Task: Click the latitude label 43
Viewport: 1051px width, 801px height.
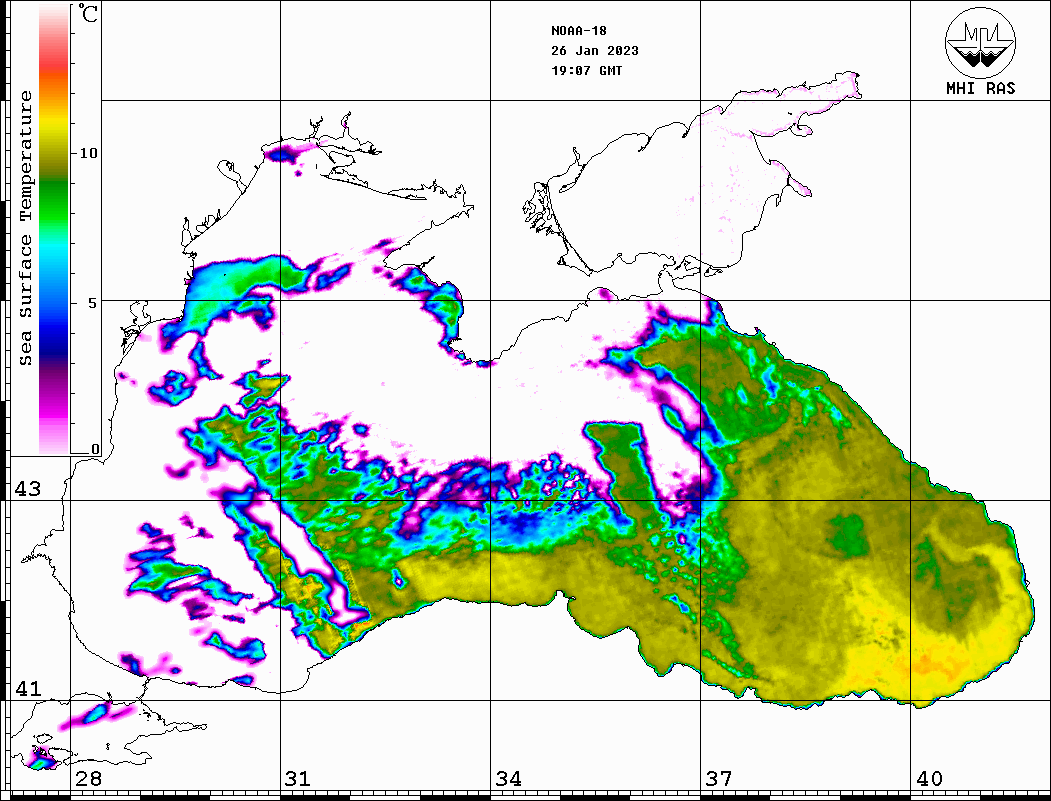Action: (x=27, y=489)
